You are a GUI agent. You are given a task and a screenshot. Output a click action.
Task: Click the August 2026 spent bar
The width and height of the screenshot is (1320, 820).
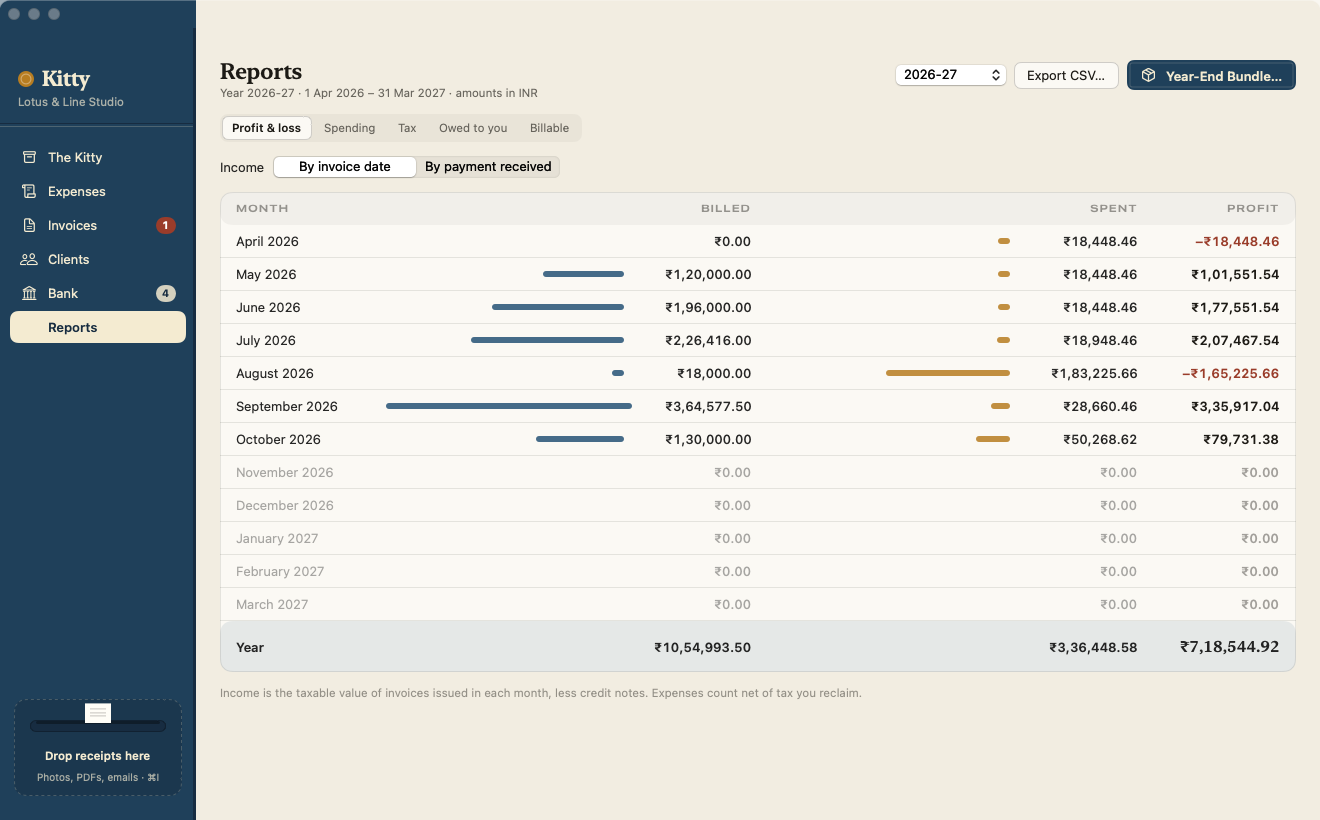pos(948,373)
